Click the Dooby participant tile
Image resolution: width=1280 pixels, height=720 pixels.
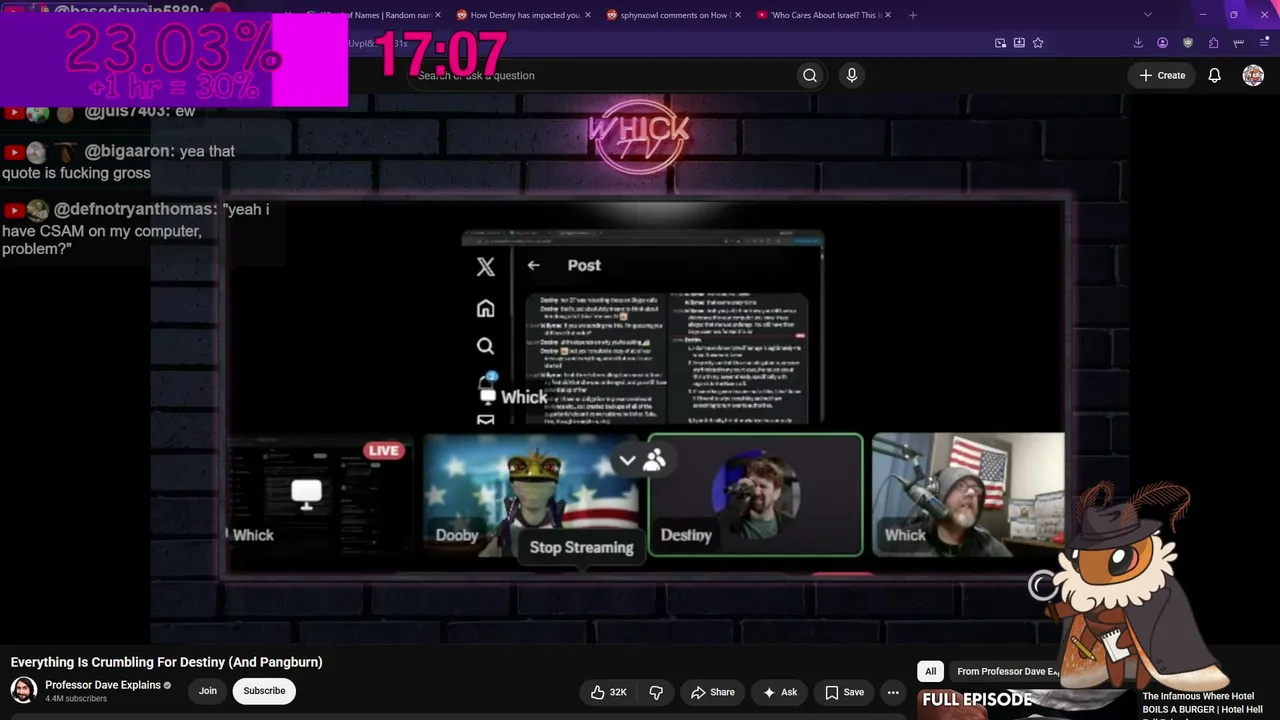530,495
